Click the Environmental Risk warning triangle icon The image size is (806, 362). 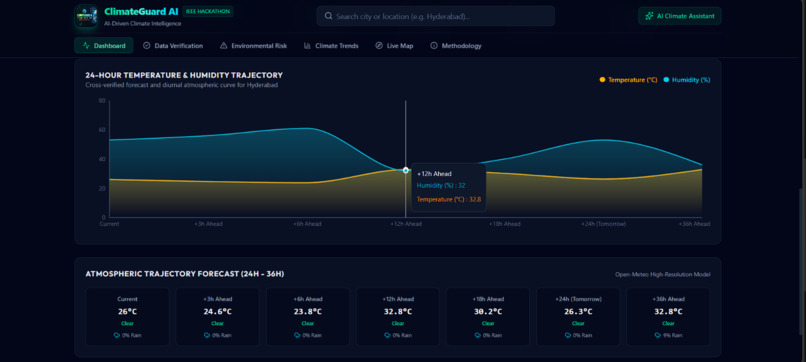tap(223, 46)
